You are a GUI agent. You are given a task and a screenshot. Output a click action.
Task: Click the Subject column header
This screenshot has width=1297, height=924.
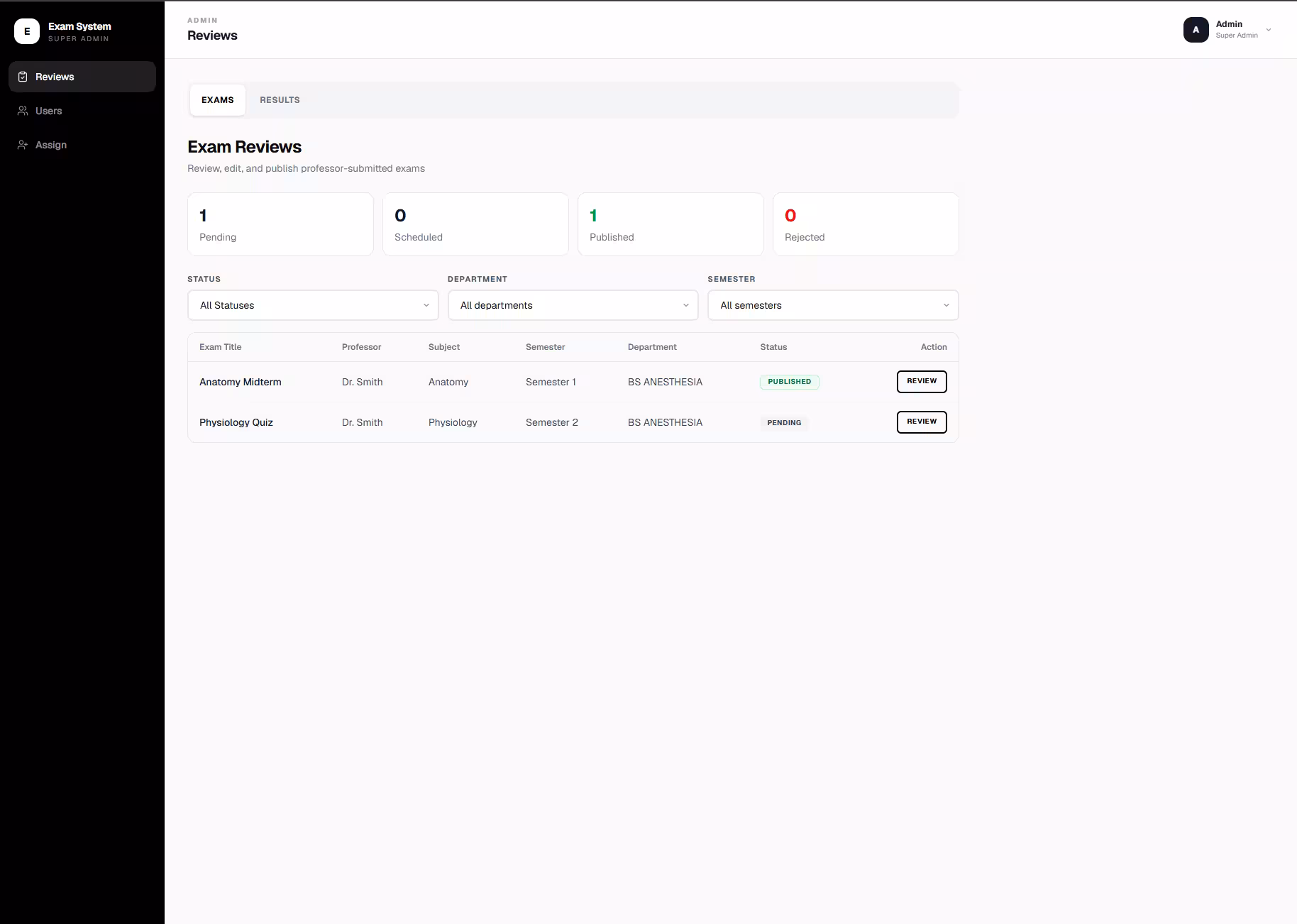(444, 347)
